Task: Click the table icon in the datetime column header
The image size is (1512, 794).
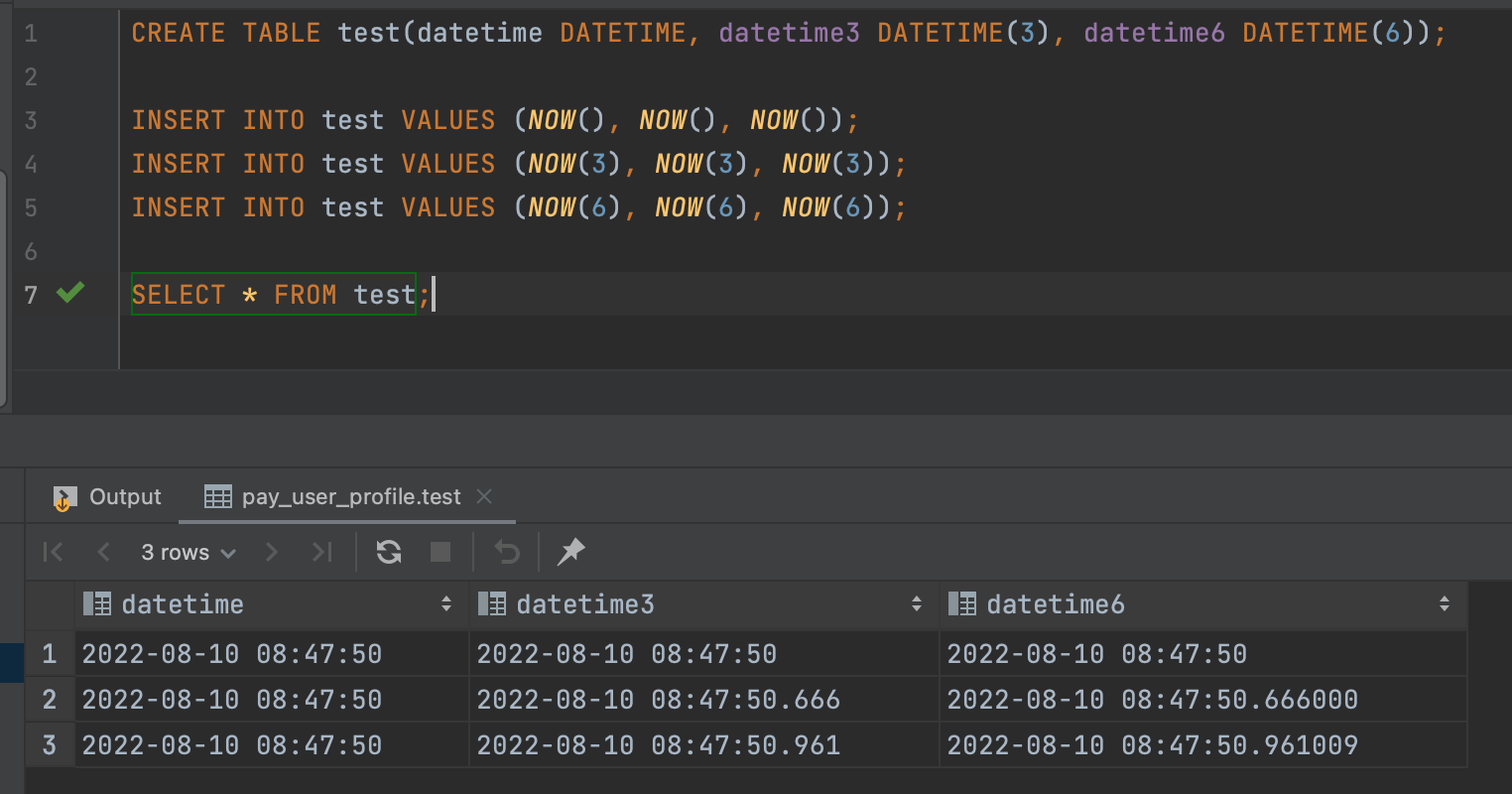Action: tap(96, 603)
